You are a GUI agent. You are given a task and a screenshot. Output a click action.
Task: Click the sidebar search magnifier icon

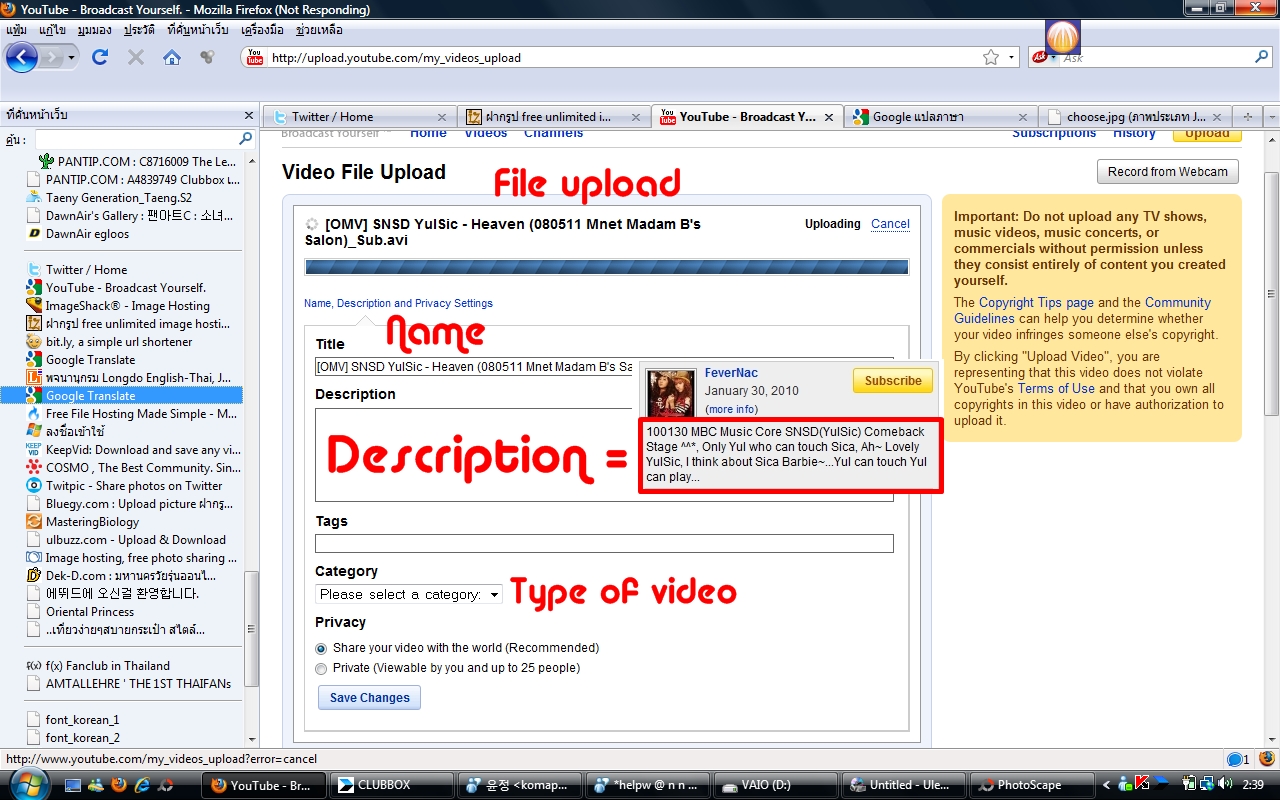tap(245, 138)
